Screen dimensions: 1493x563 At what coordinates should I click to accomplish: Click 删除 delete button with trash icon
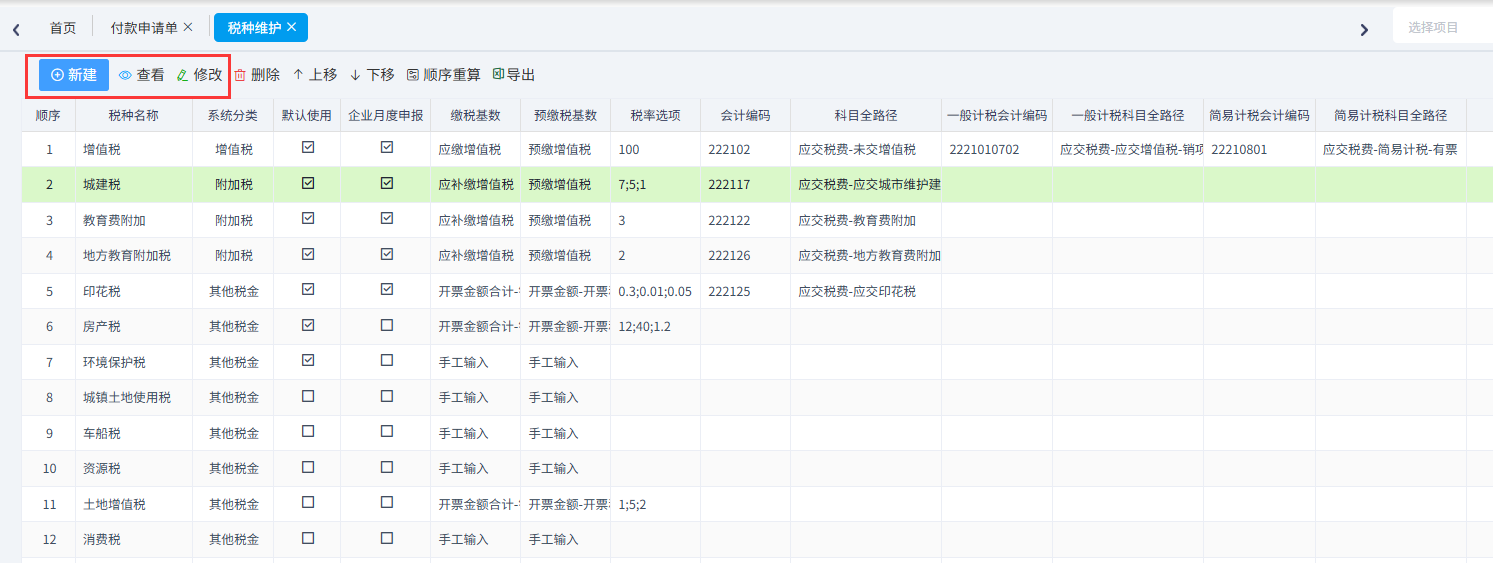(257, 75)
